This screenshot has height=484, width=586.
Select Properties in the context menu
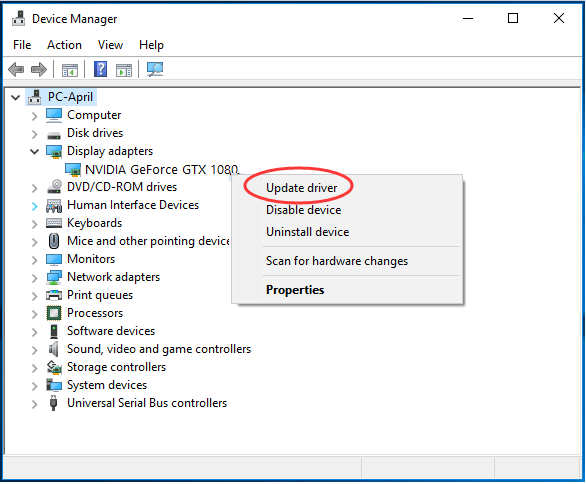pos(295,290)
